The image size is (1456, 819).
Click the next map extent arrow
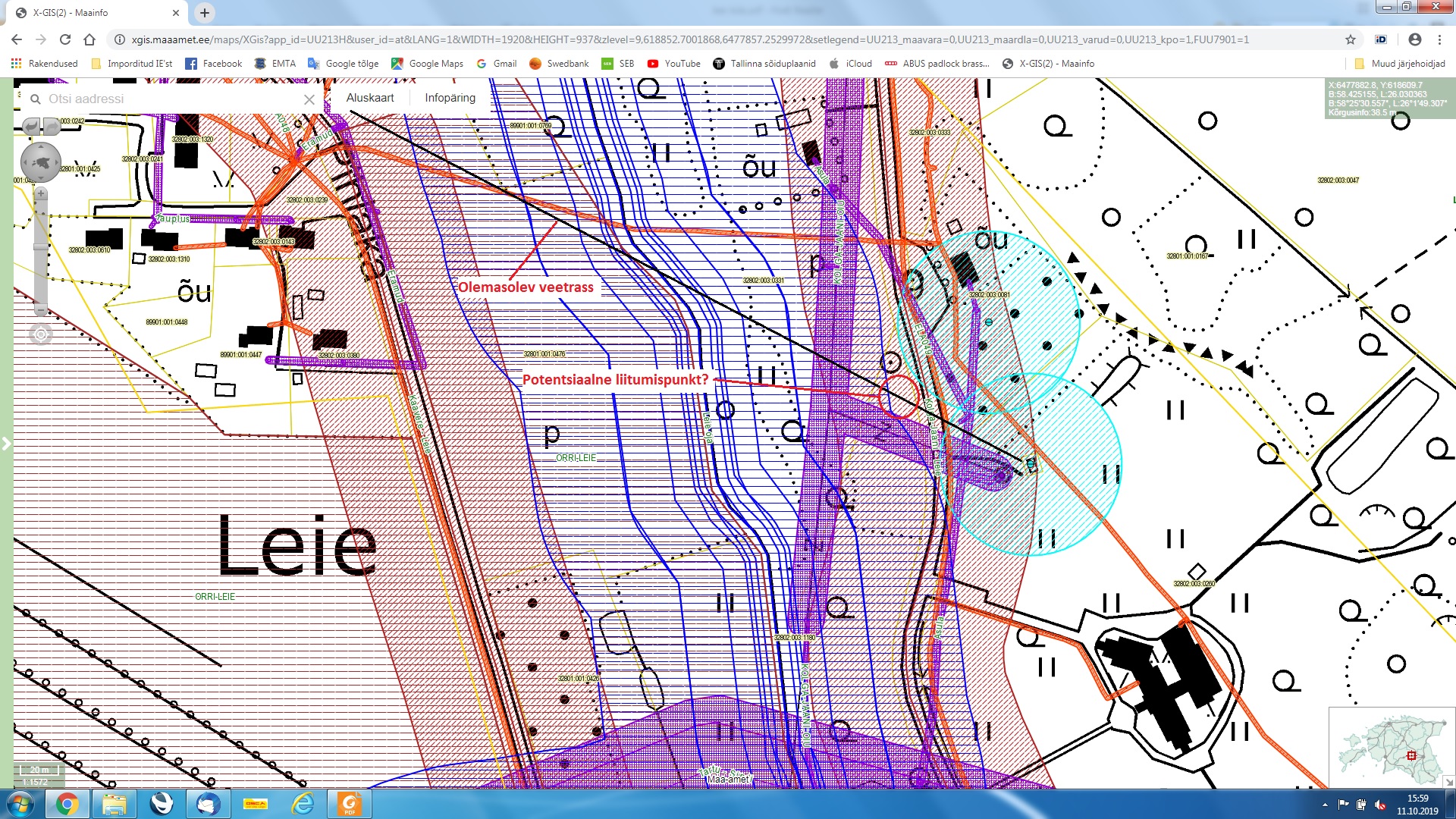click(52, 126)
